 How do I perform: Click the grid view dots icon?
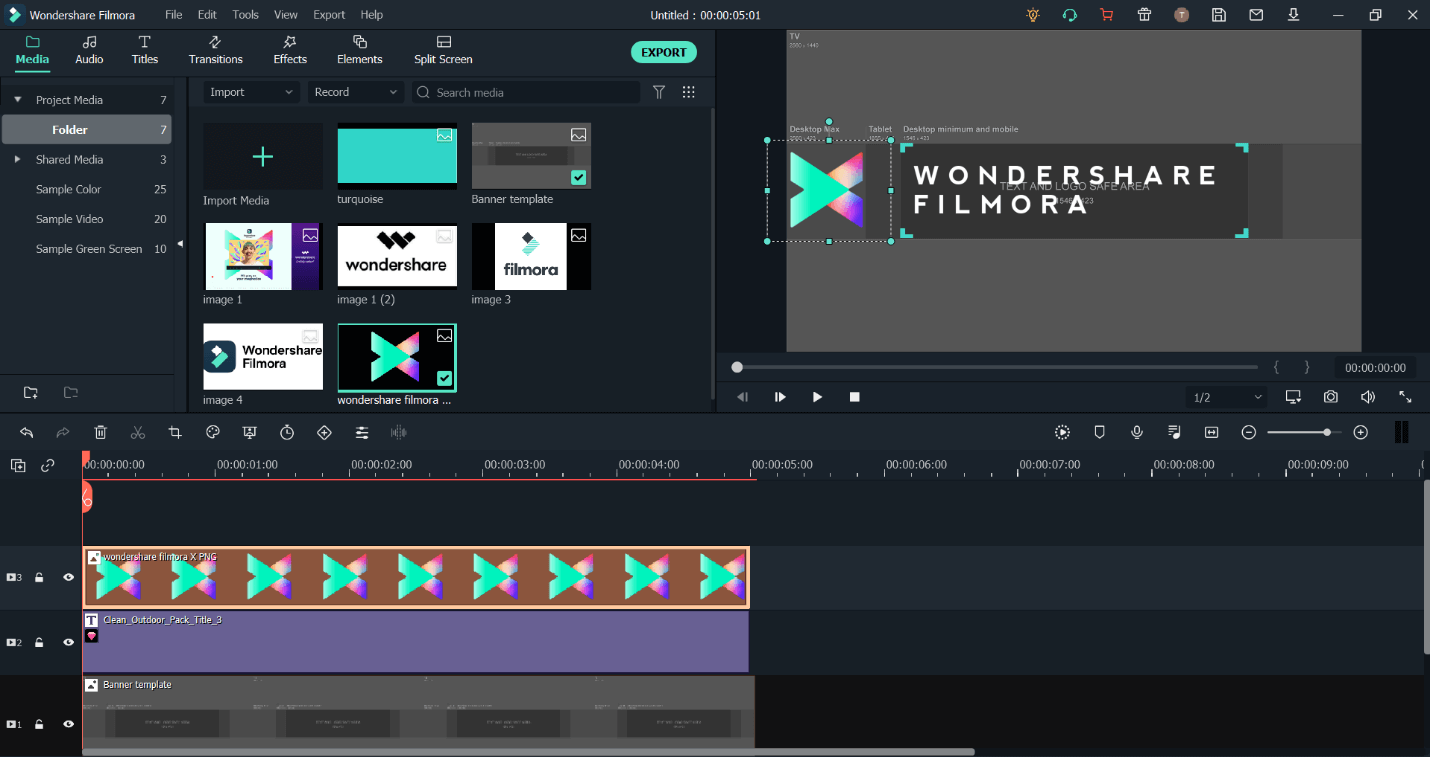(x=688, y=92)
